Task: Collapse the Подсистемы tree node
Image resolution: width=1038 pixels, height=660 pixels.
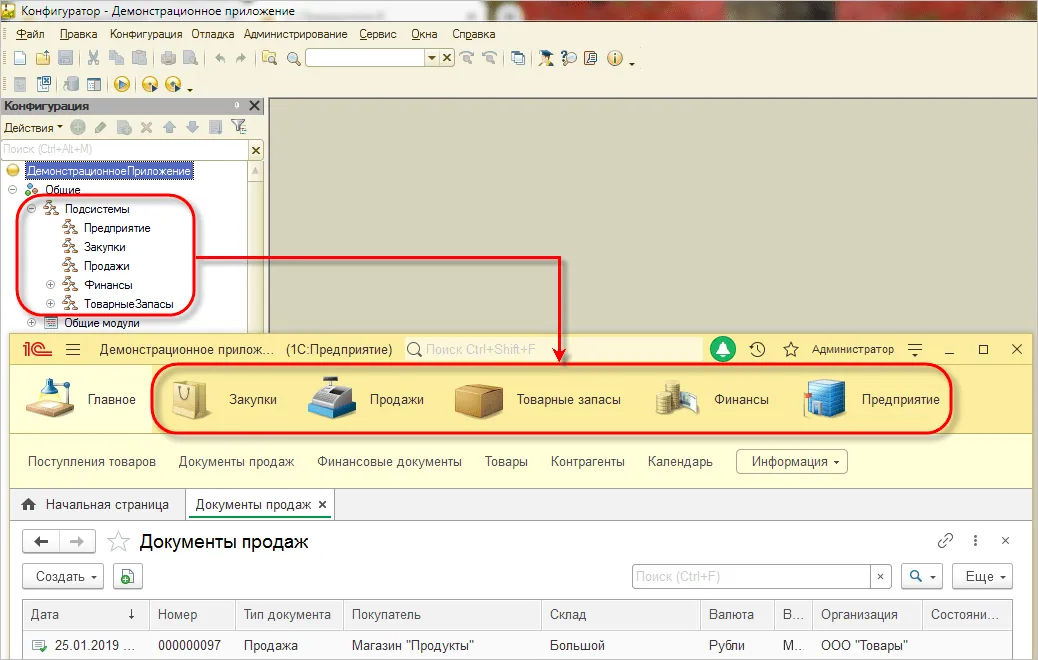Action: pyautogui.click(x=31, y=209)
